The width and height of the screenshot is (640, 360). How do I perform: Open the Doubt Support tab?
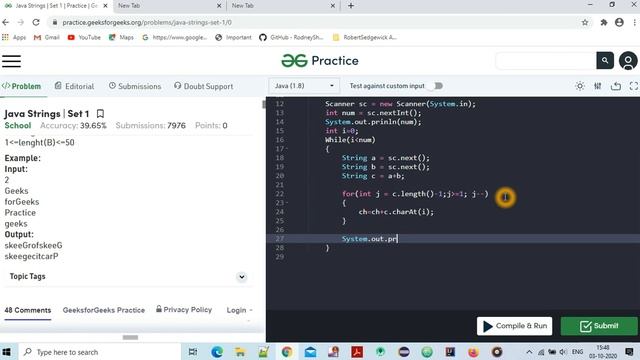(203, 86)
